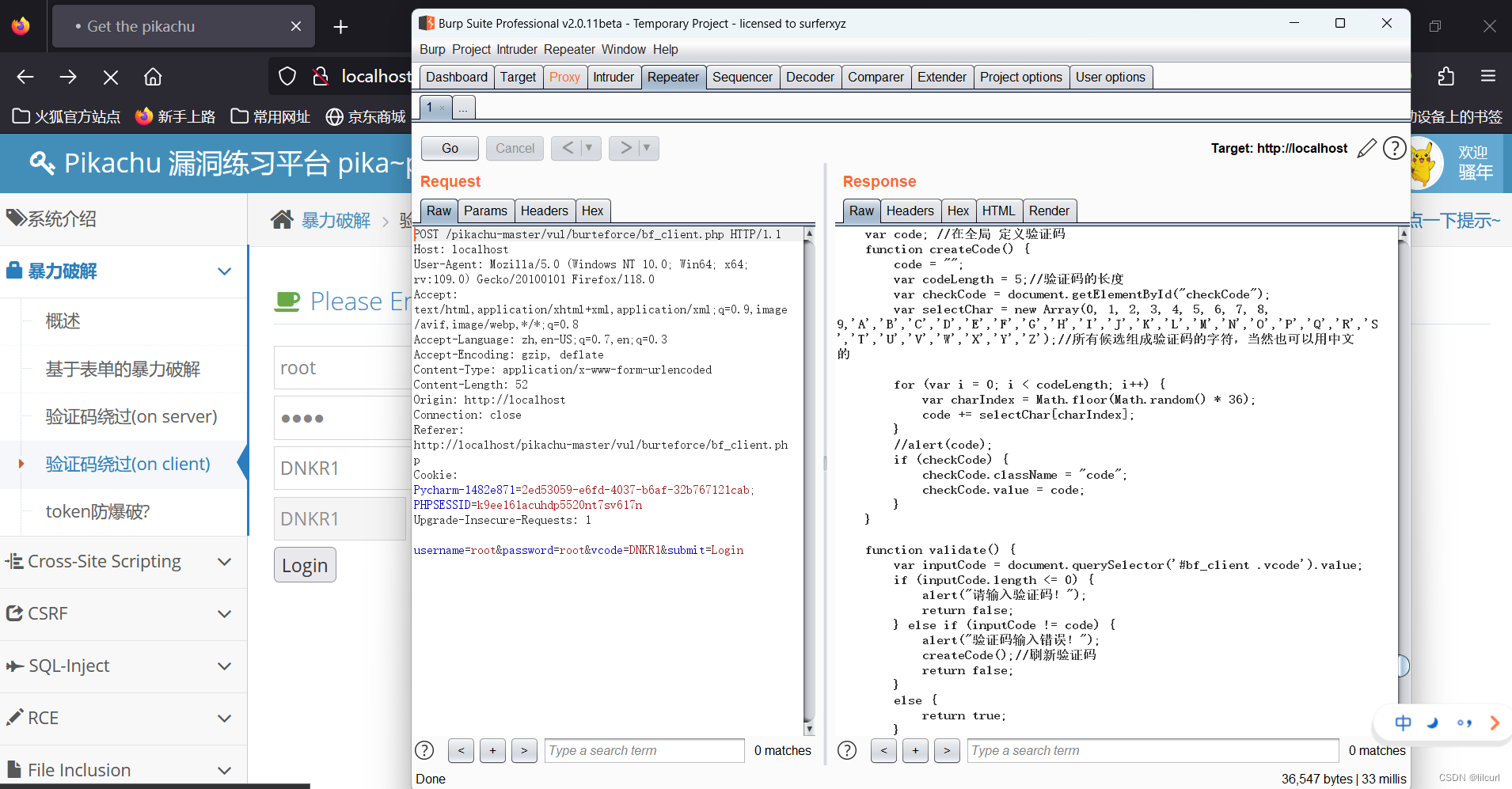Click request search help question icon
Viewport: 1512px width, 789px height.
424,750
